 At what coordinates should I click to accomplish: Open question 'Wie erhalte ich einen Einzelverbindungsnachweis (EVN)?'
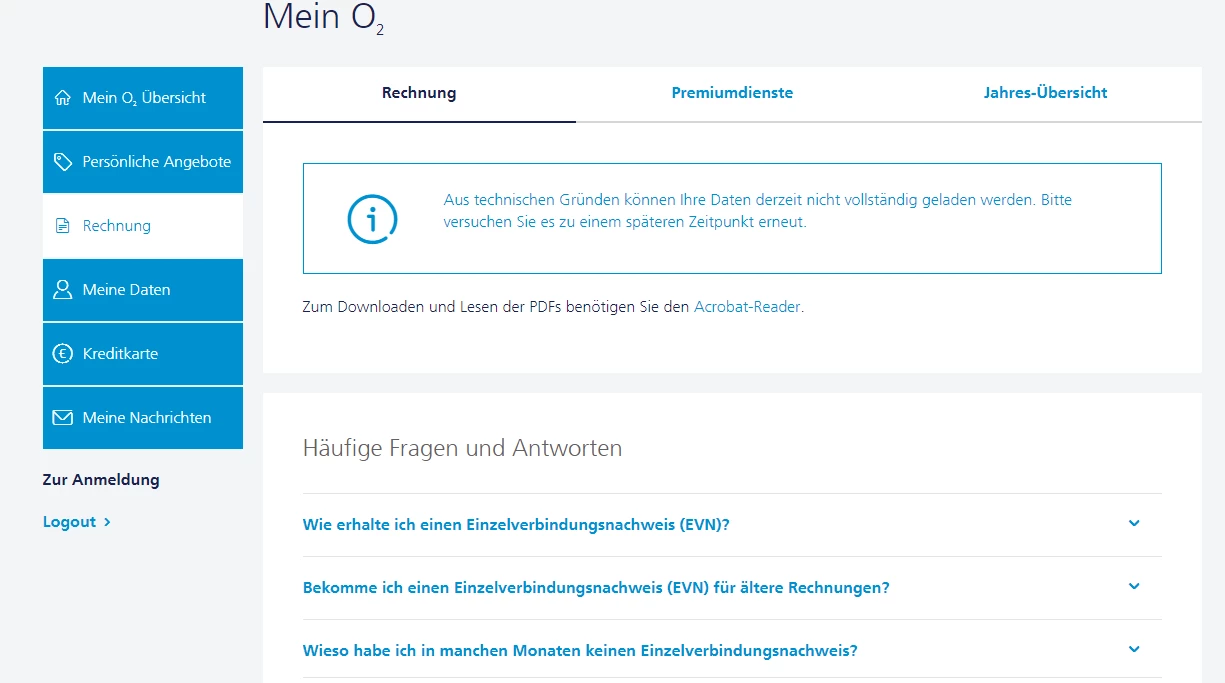click(732, 525)
